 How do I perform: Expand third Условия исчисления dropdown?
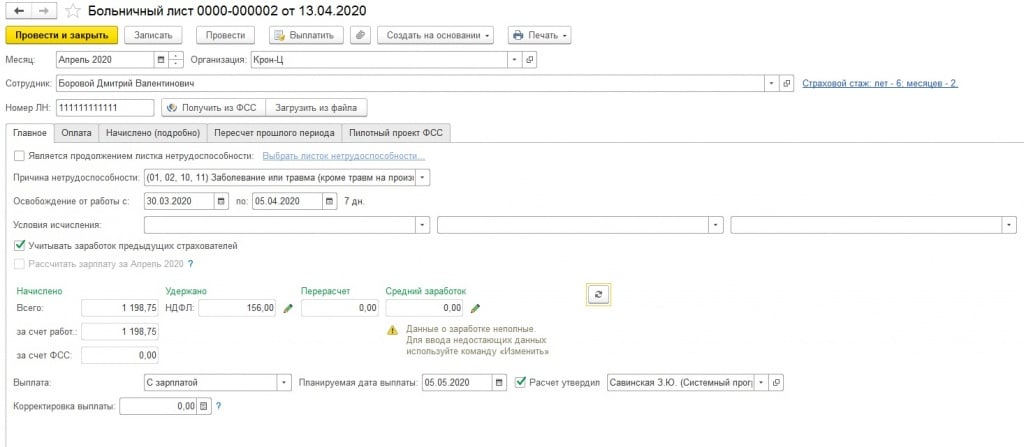click(x=1010, y=225)
